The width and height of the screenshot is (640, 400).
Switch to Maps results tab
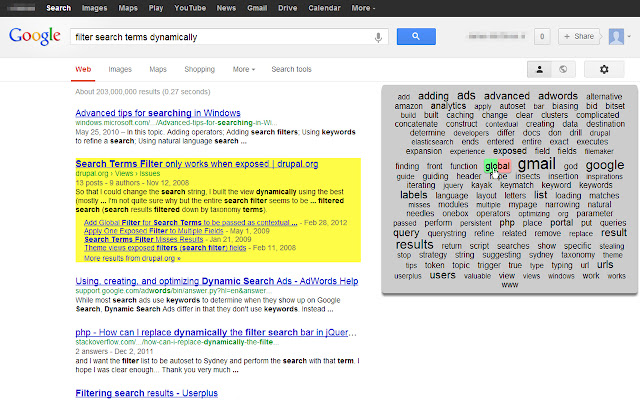(x=158, y=69)
